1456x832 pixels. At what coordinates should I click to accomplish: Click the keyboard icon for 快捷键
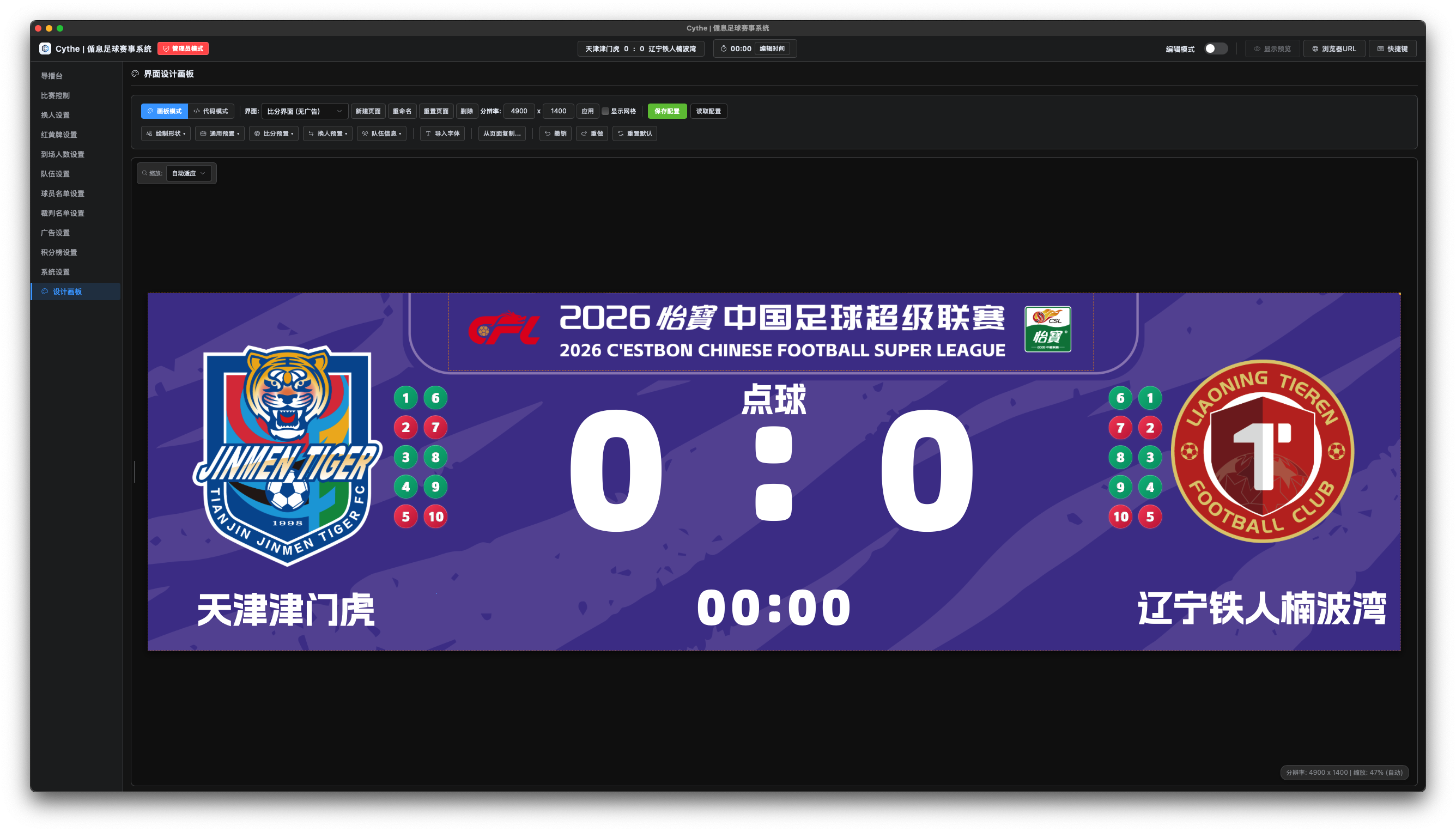point(1381,48)
